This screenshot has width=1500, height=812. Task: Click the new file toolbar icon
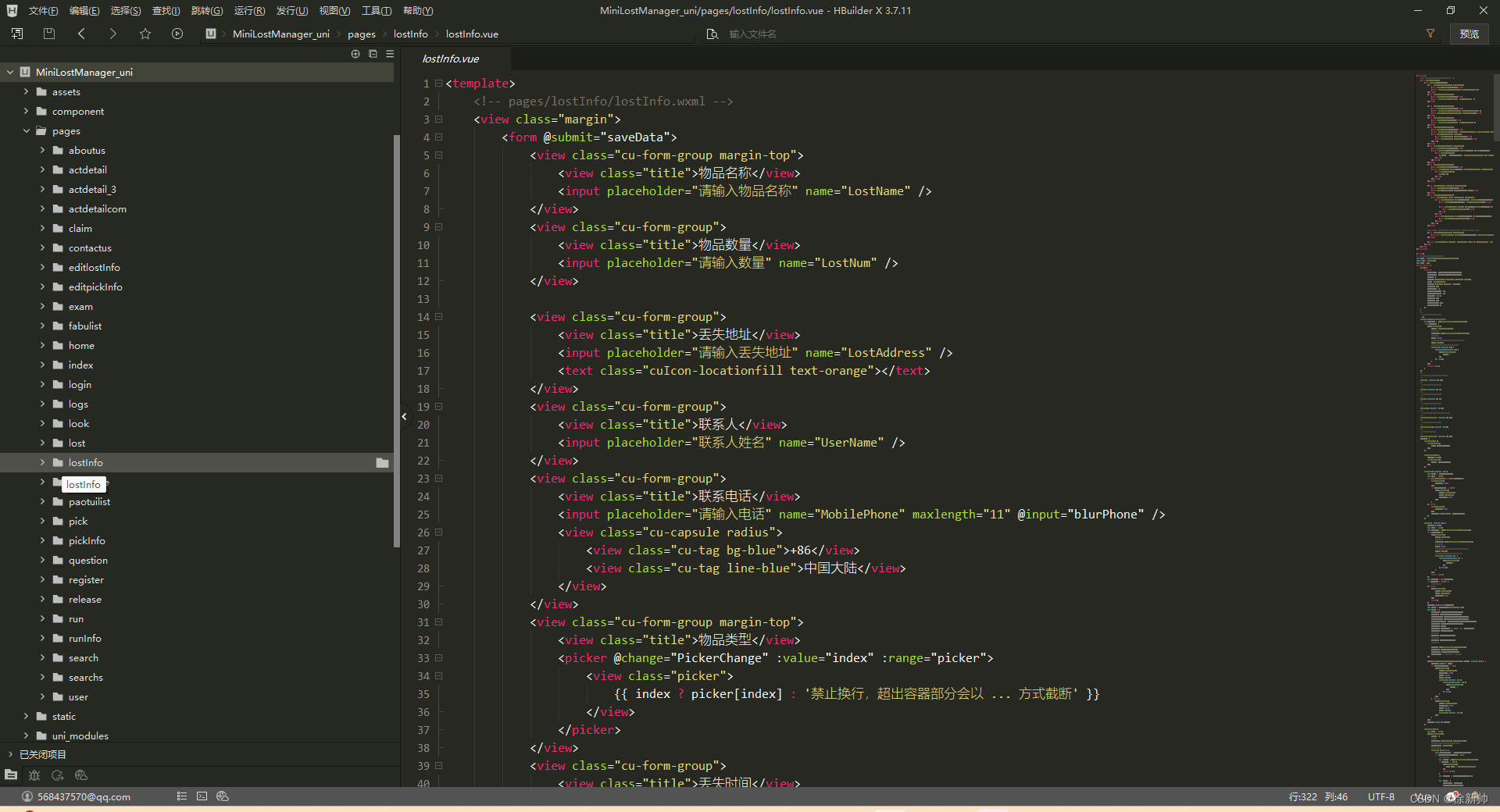17,34
